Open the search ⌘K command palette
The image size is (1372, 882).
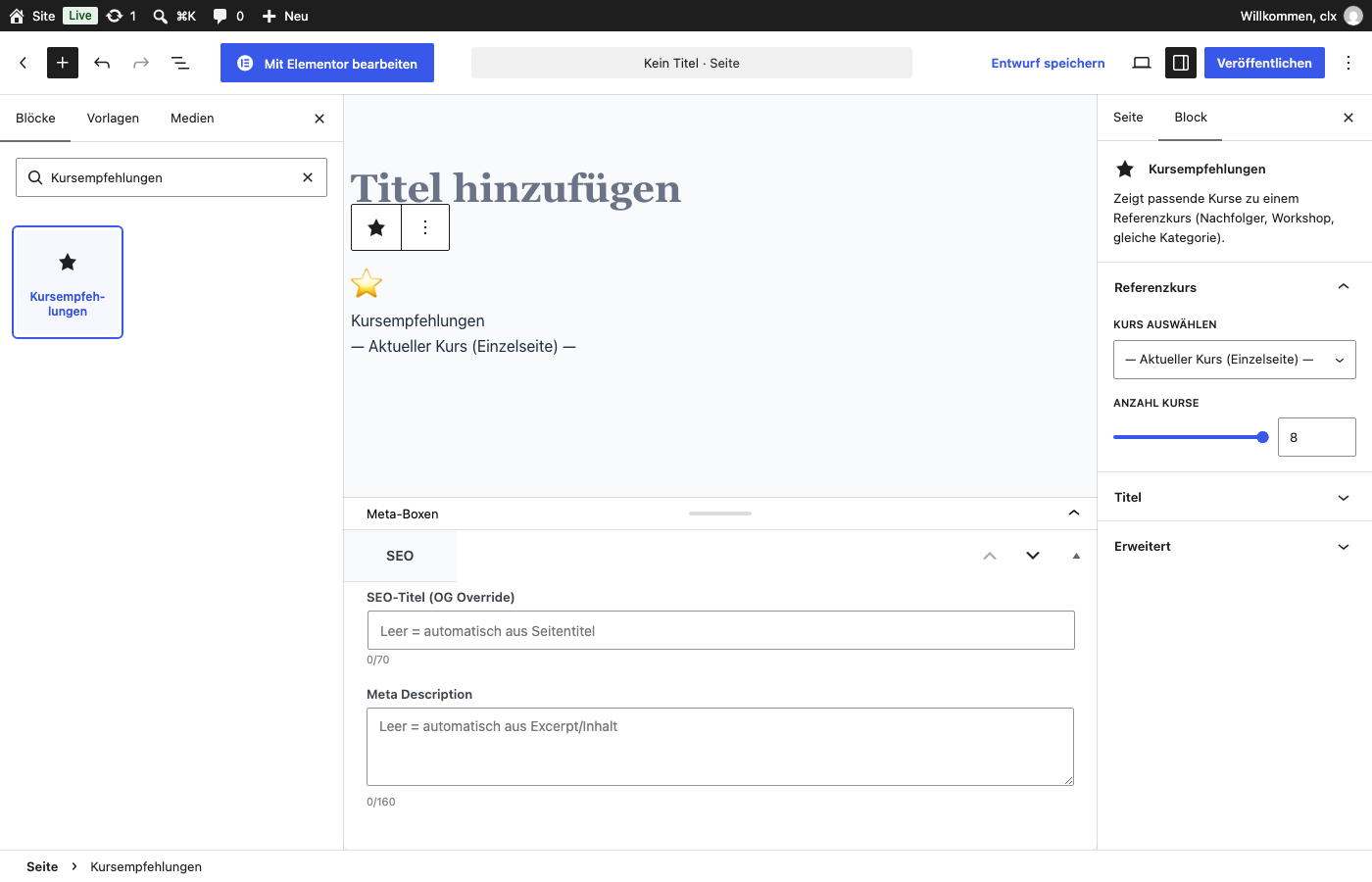coord(174,16)
